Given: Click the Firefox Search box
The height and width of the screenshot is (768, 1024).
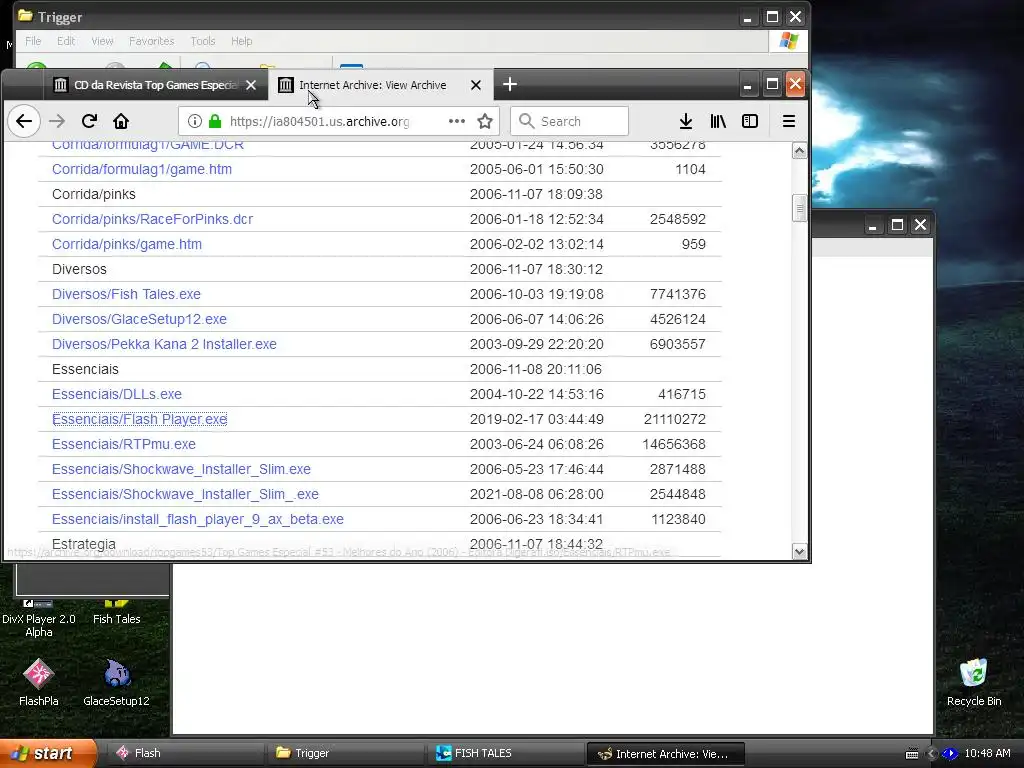Looking at the screenshot, I should (x=569, y=121).
